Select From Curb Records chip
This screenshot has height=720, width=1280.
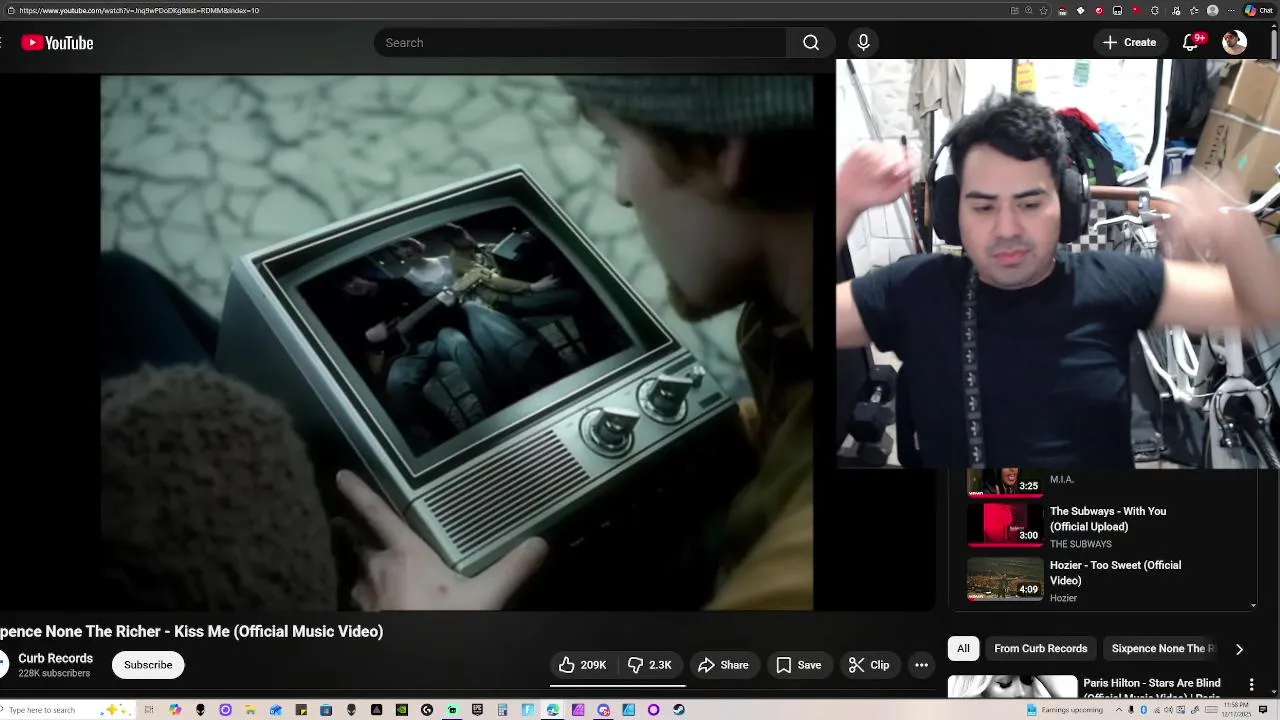(x=1040, y=649)
